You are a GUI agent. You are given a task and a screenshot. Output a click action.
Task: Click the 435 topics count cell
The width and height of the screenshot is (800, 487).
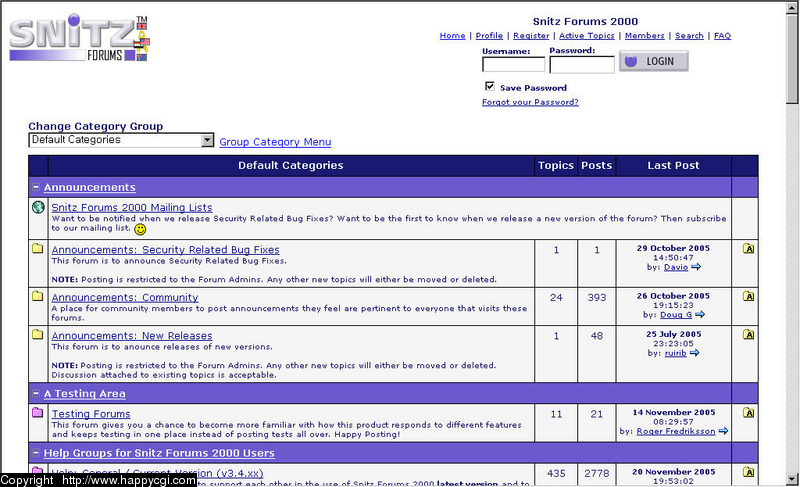pos(556,473)
